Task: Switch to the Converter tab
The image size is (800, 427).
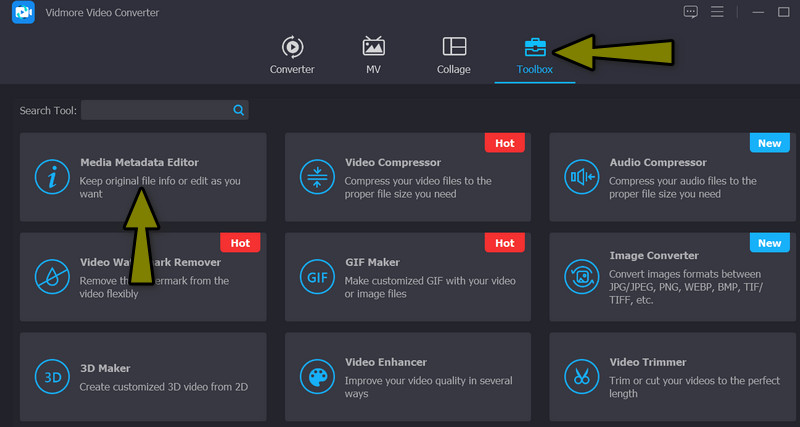Action: click(x=292, y=55)
